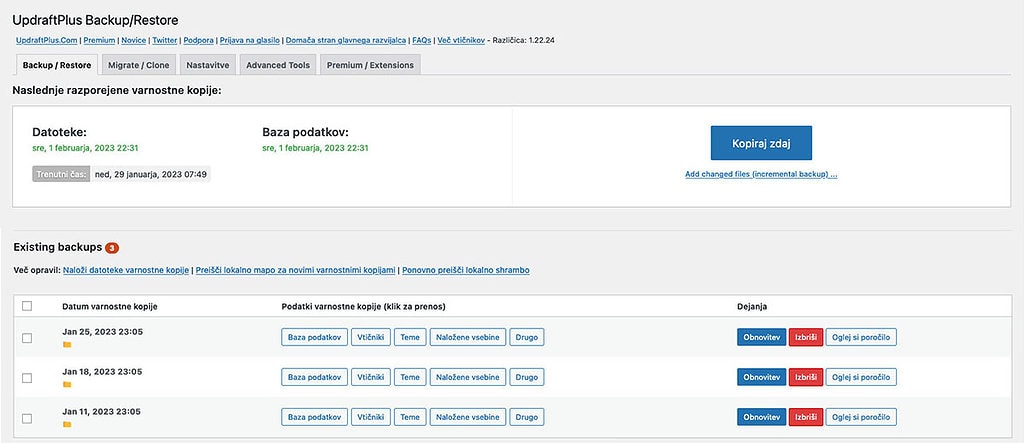Click folder icon under Jan 25, 2023 backup
The height and width of the screenshot is (443, 1024).
[x=67, y=344]
